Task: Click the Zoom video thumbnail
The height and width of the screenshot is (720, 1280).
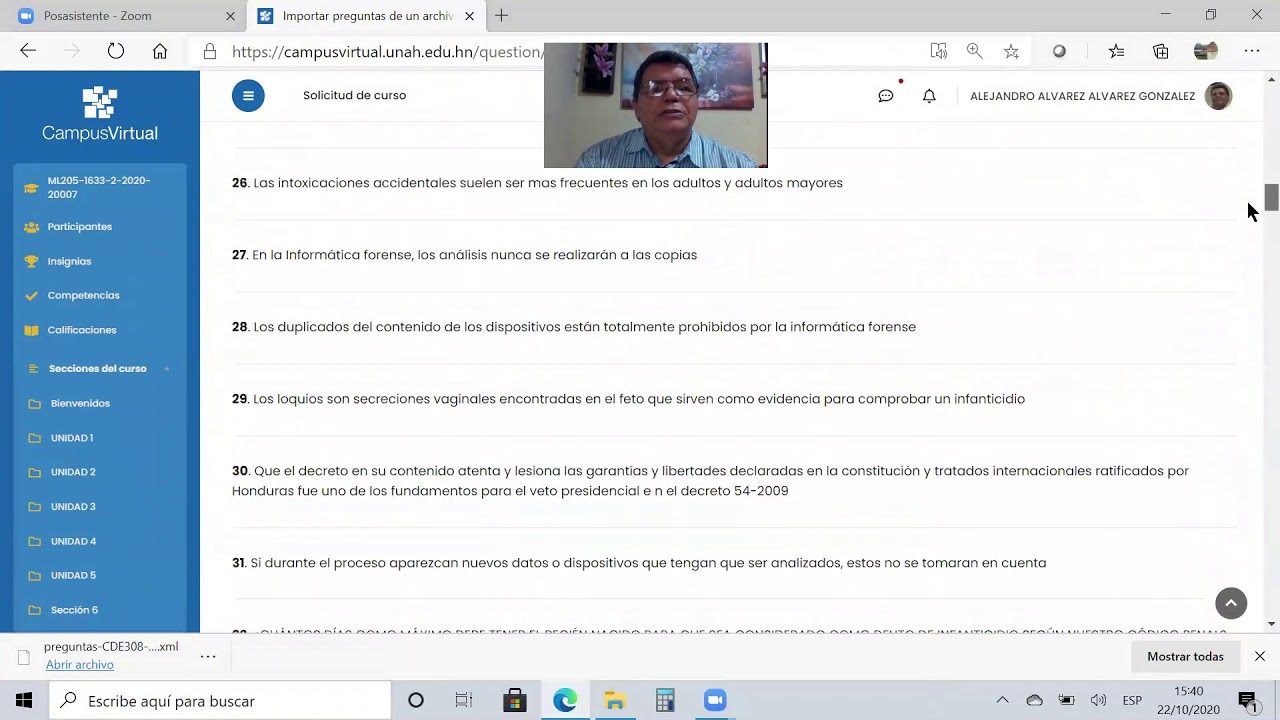Action: coord(655,105)
